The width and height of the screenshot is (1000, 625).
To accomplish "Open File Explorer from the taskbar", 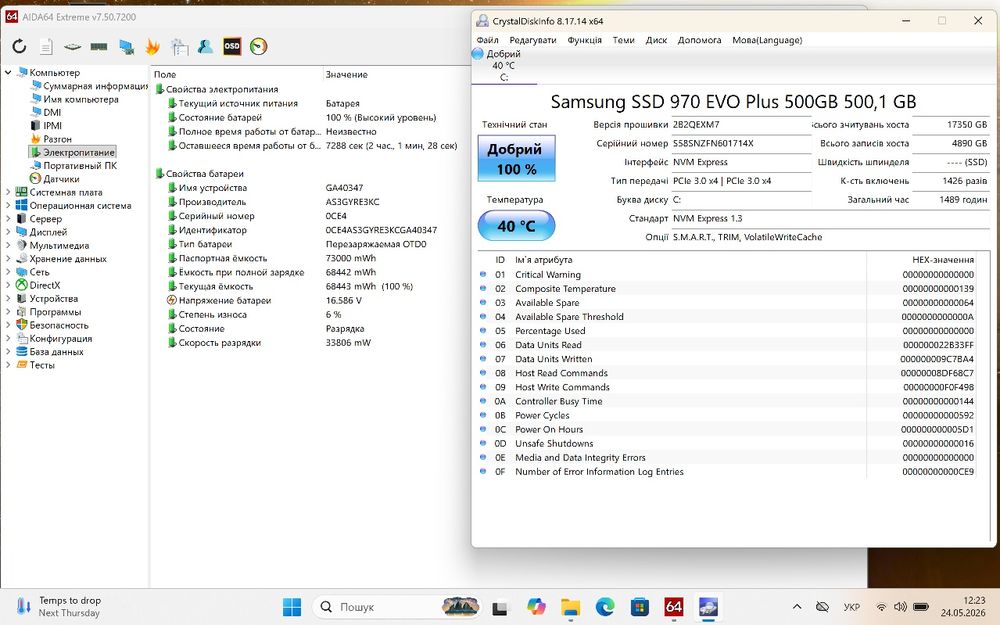I will [x=570, y=607].
